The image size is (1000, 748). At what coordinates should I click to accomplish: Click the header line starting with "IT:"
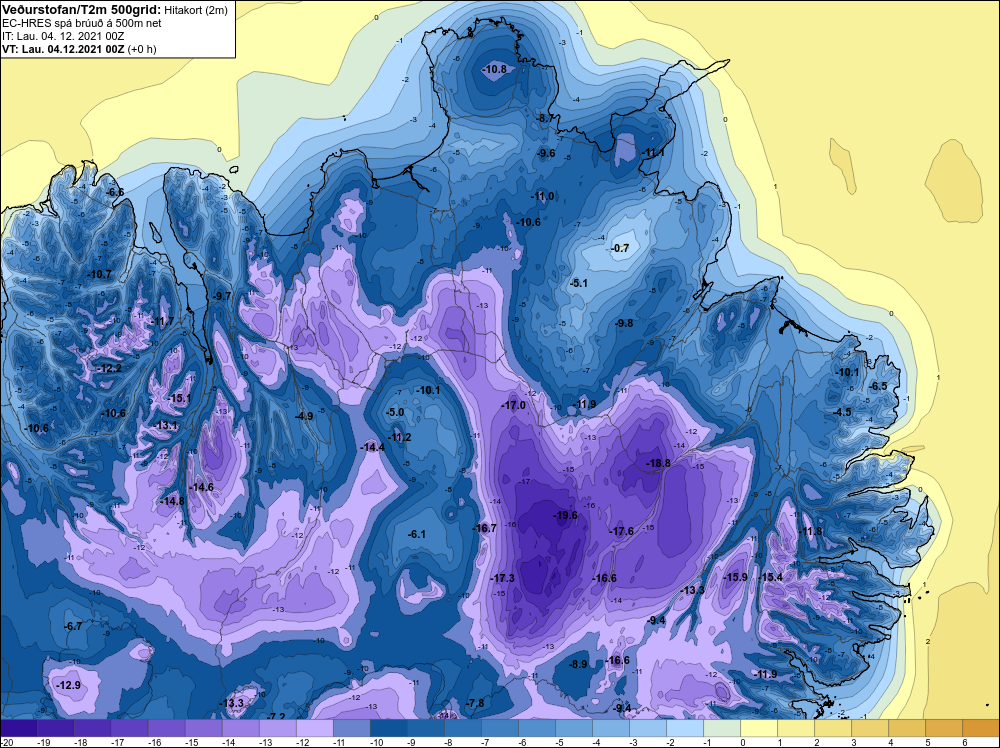pos(62,36)
